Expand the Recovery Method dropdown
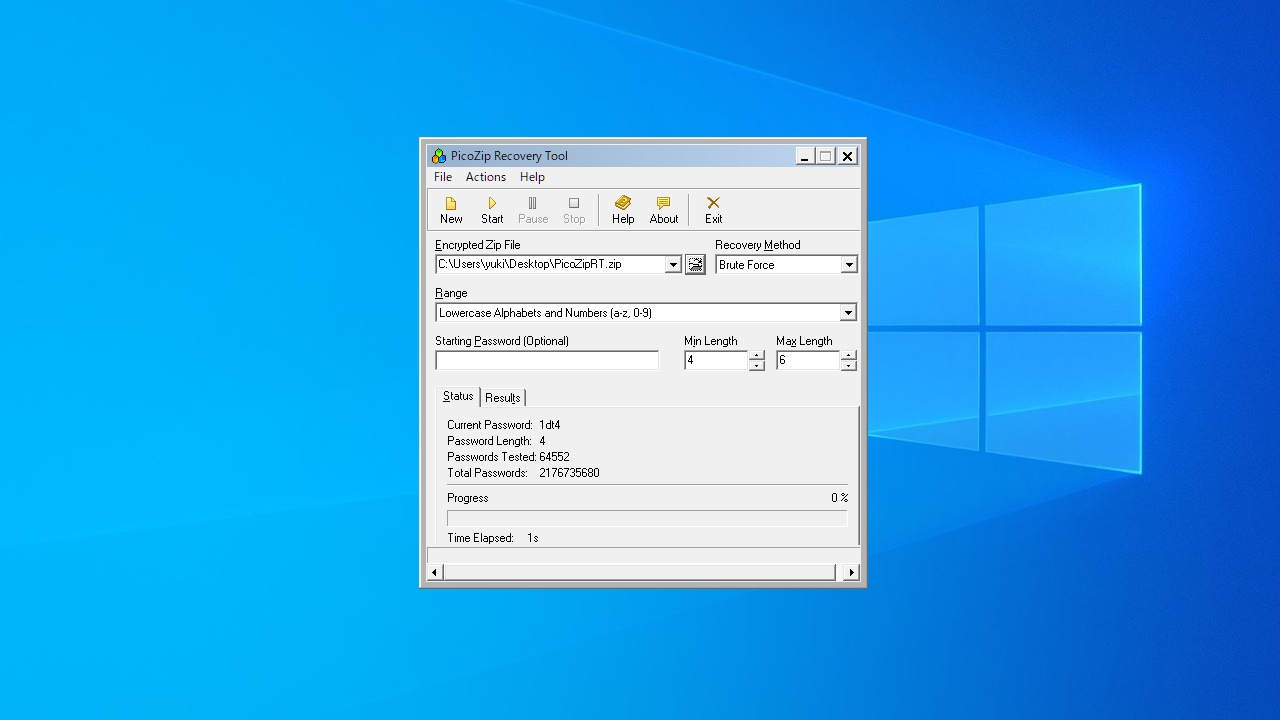 [849, 265]
